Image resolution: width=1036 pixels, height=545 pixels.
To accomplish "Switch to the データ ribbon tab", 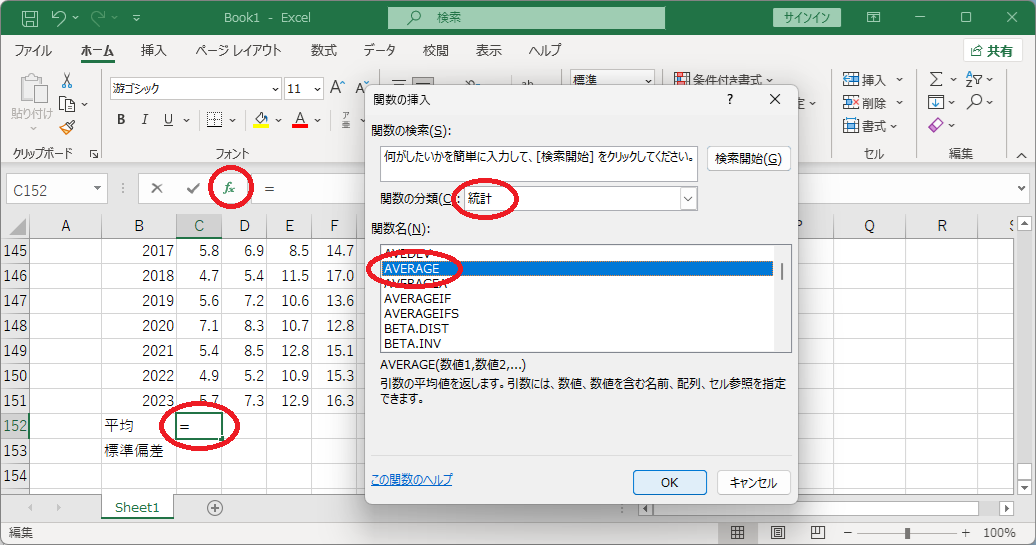I will point(380,51).
